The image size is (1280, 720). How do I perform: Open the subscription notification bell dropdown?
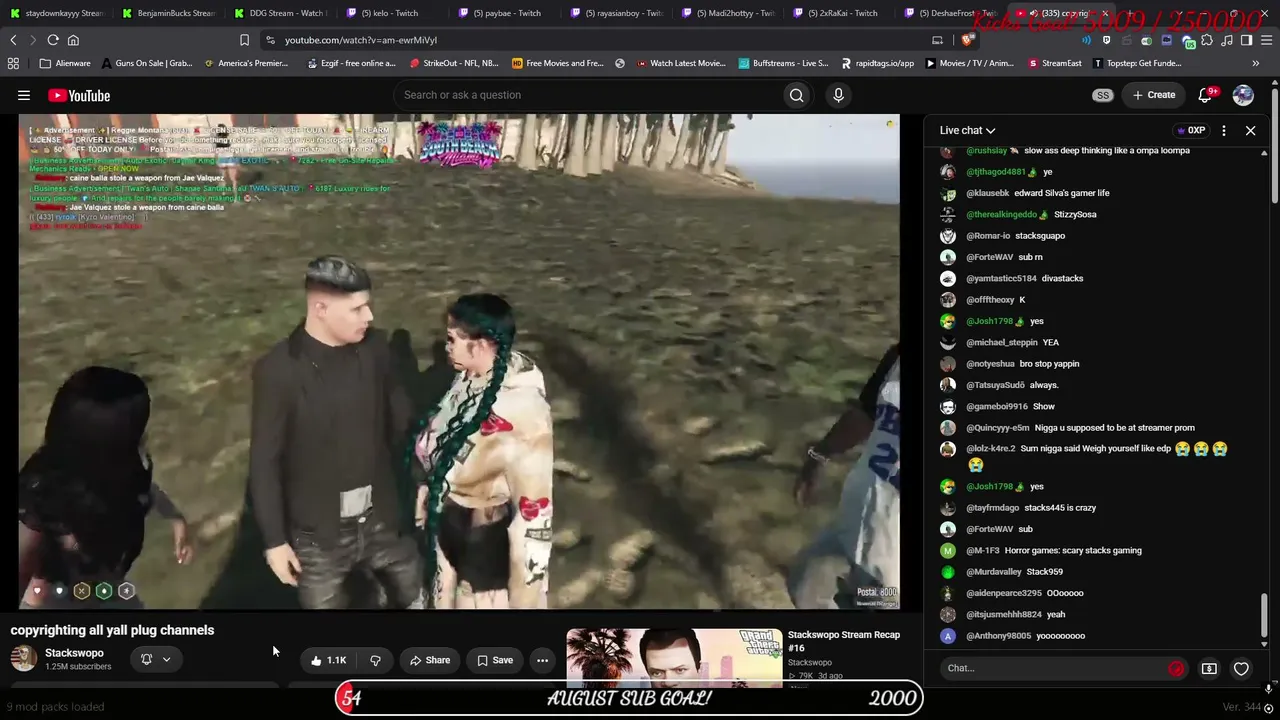(x=155, y=659)
